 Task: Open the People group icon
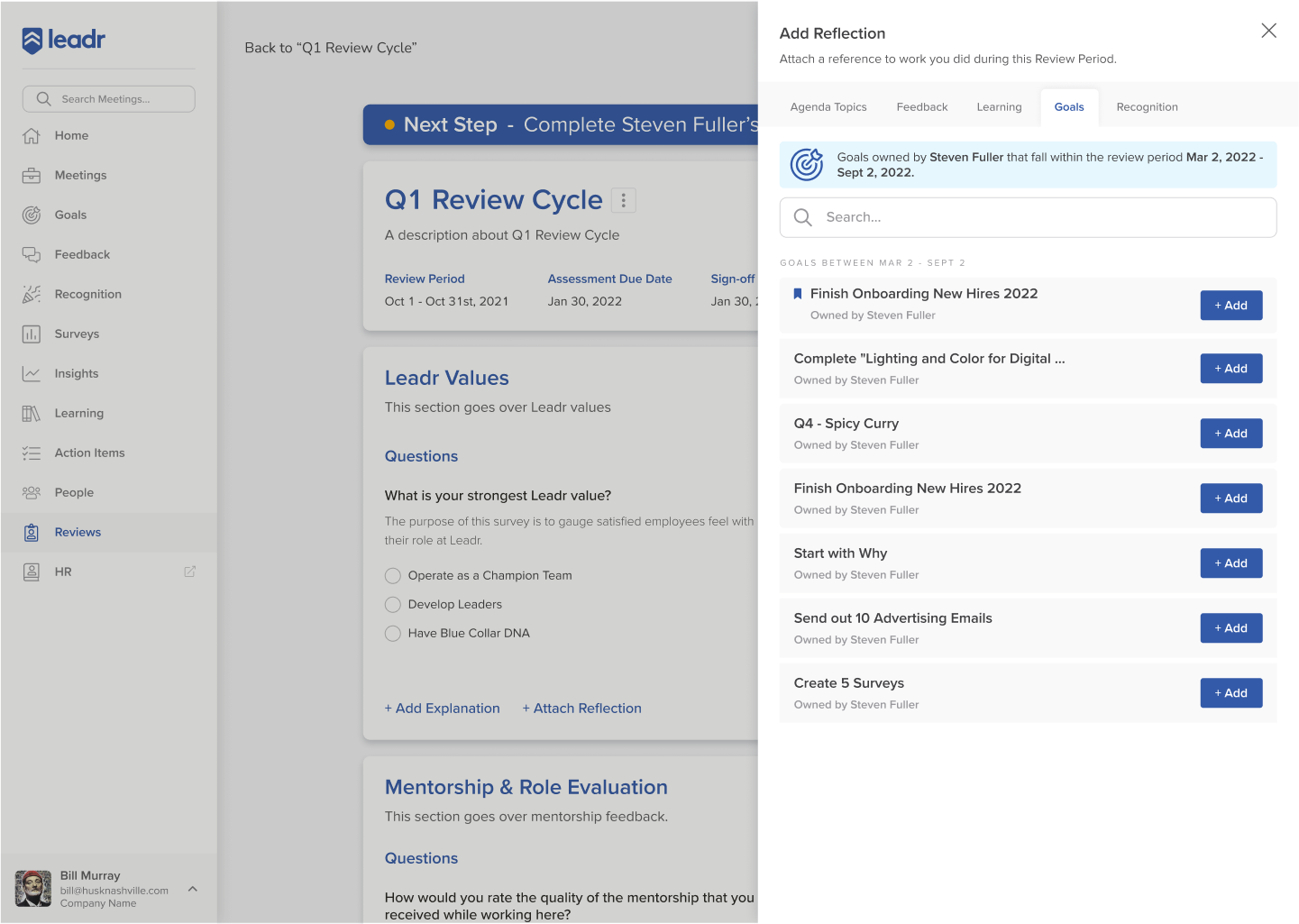[32, 492]
